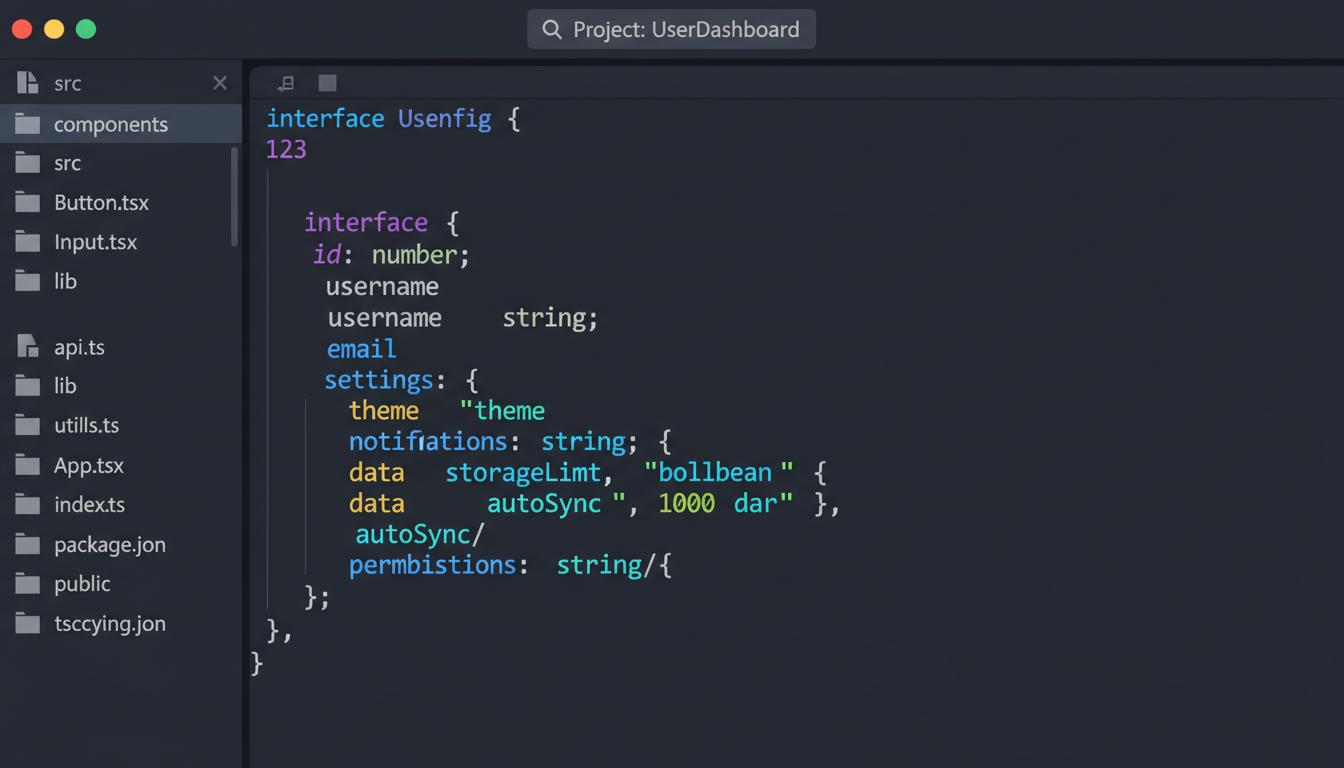Expand the lib folder below Input.tsx
Screen dimensions: 1344x768
coord(65,282)
